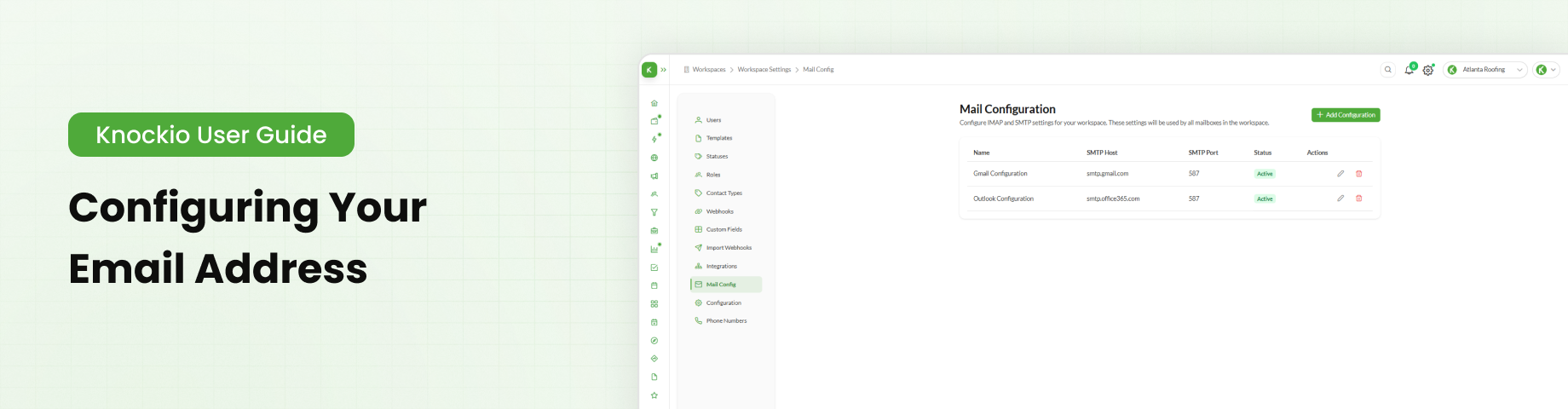This screenshot has height=409, width=1568.
Task: Click Active status badge for Outlook
Action: [x=1265, y=199]
